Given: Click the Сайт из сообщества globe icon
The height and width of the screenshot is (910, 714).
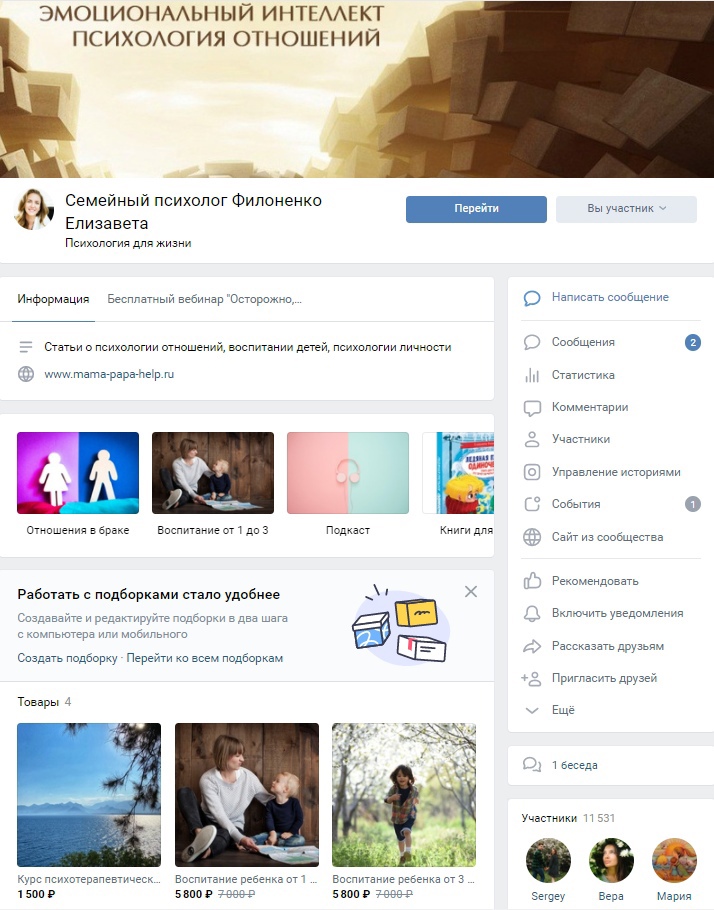Looking at the screenshot, I should [532, 537].
